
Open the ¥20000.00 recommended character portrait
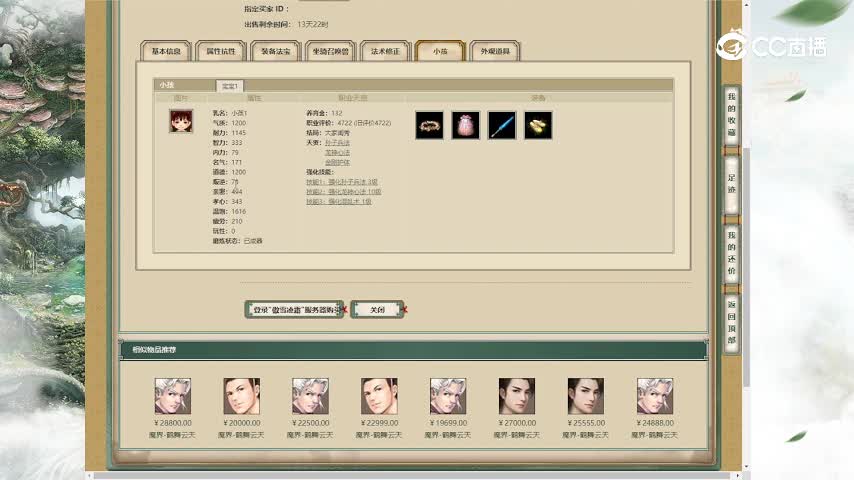pos(242,396)
